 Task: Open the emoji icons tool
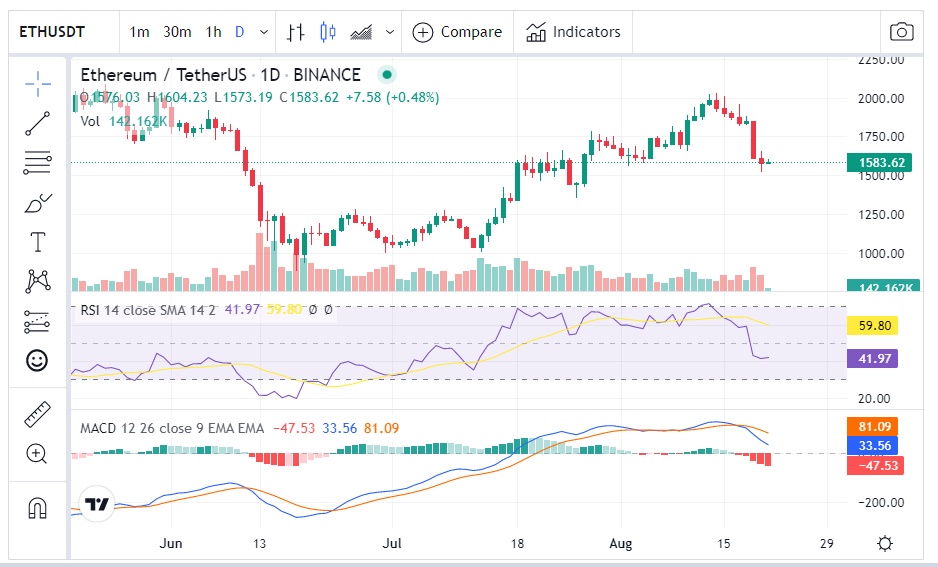pos(37,361)
